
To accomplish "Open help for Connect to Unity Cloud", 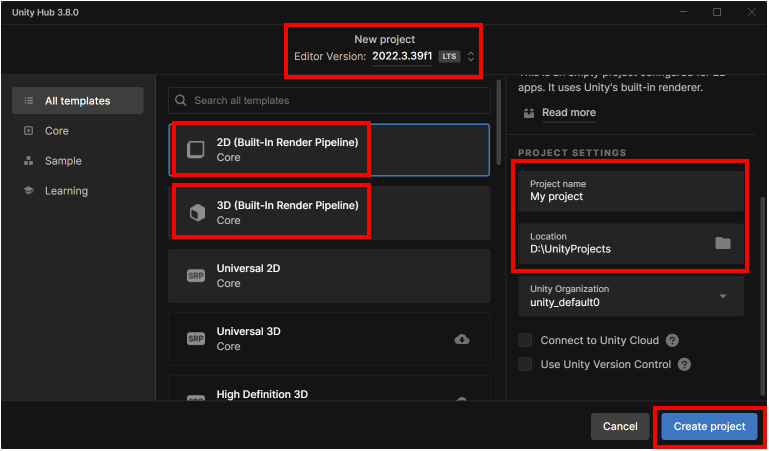I will point(672,340).
